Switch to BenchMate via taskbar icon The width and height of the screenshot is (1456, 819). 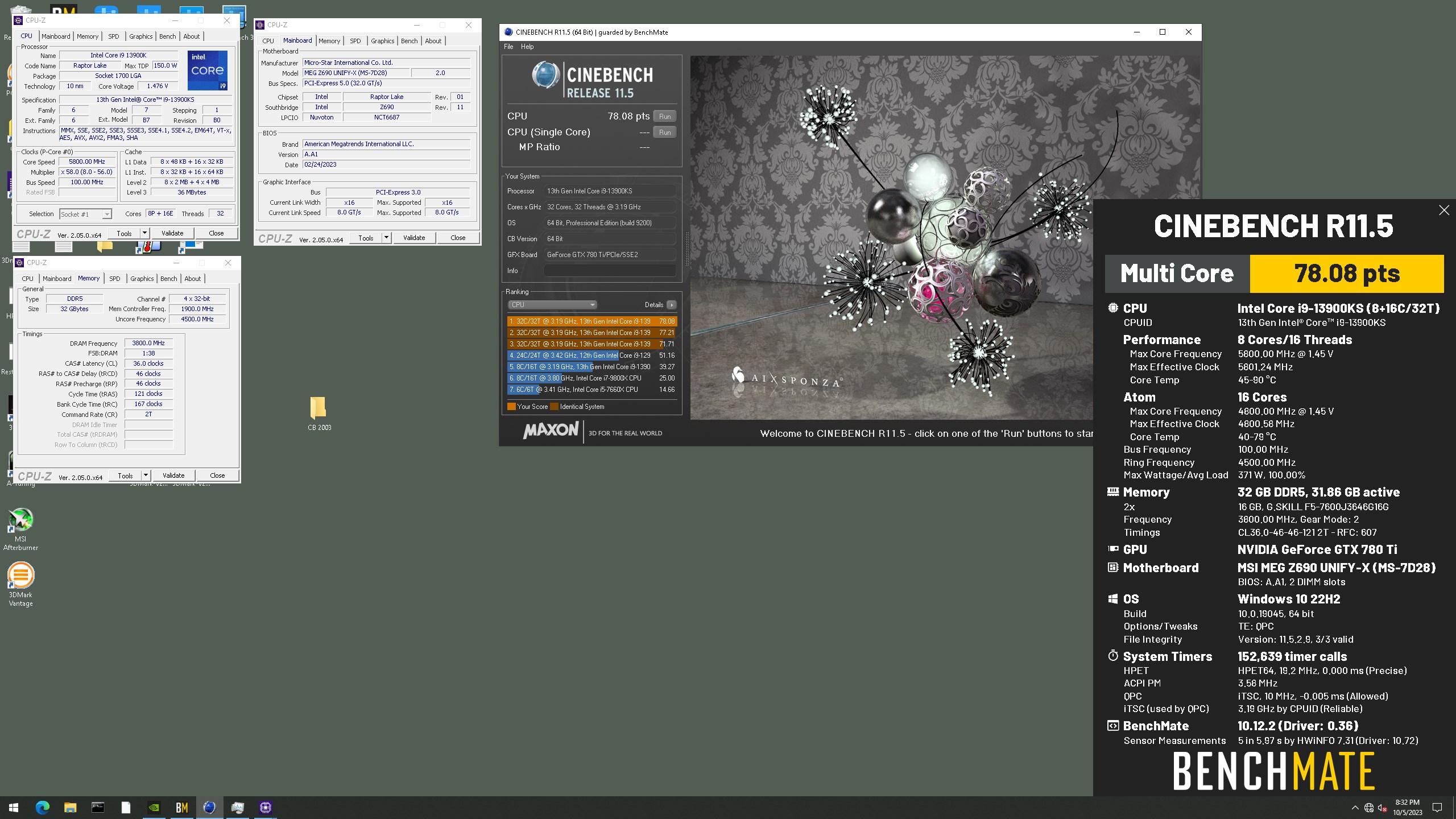pos(181,808)
